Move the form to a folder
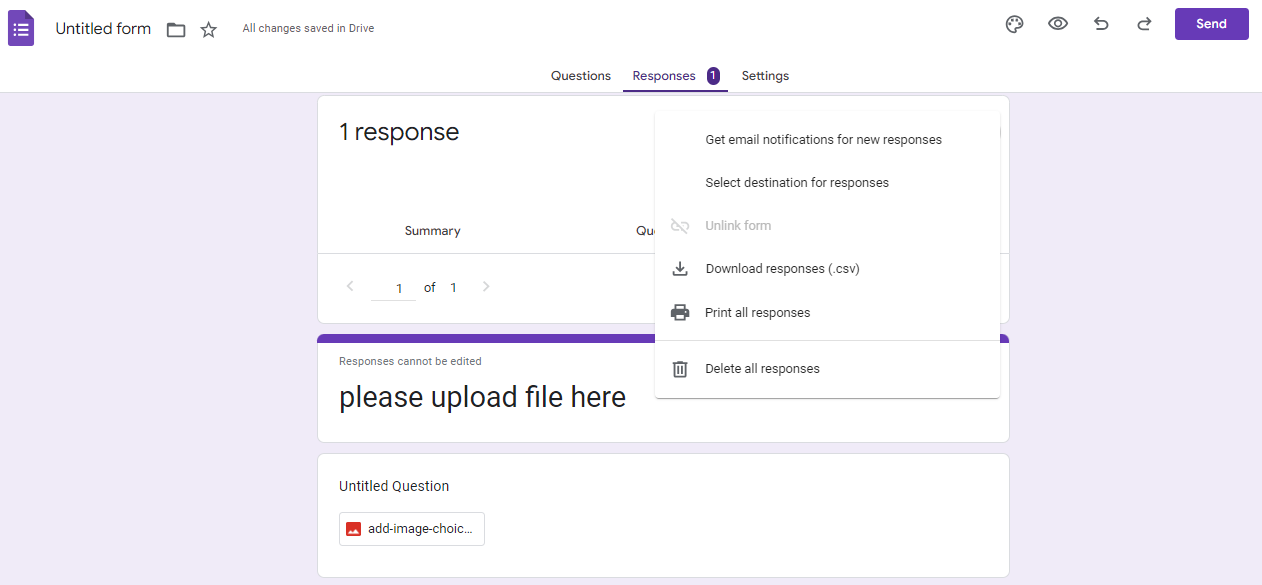 coord(176,29)
